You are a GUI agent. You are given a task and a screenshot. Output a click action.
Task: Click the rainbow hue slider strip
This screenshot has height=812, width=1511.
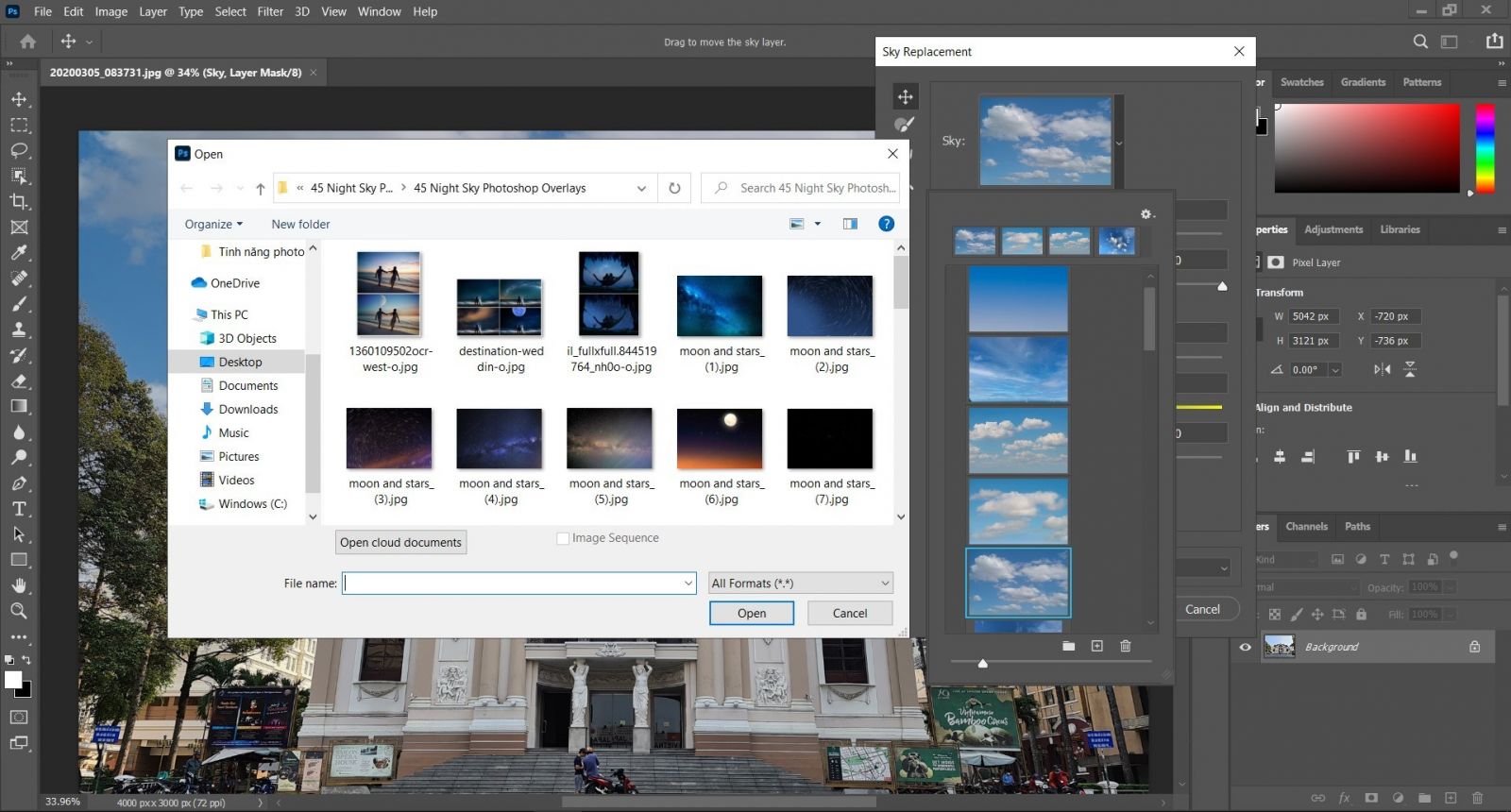[1486, 148]
